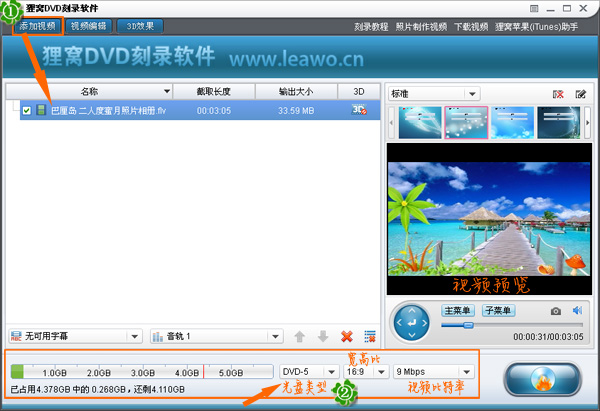Open the DVD-5 disc type dropdown
Screen dimensions: 600x411
click(308, 372)
